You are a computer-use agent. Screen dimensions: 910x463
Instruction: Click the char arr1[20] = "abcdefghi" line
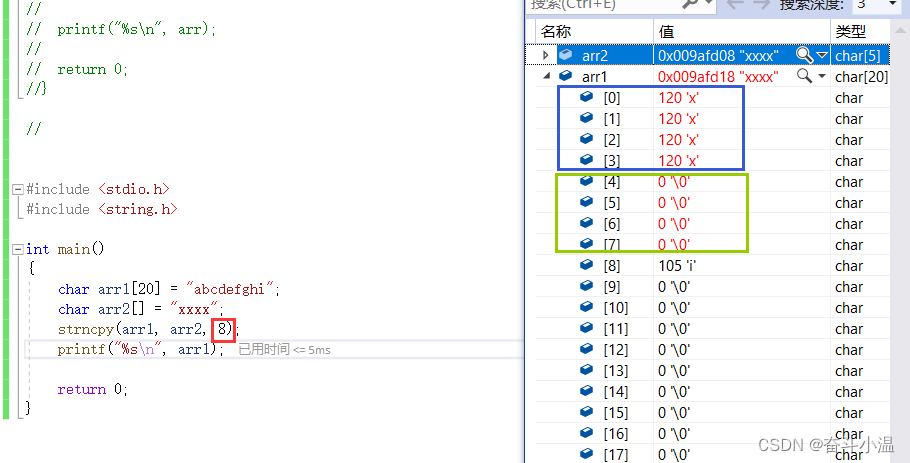(x=169, y=289)
